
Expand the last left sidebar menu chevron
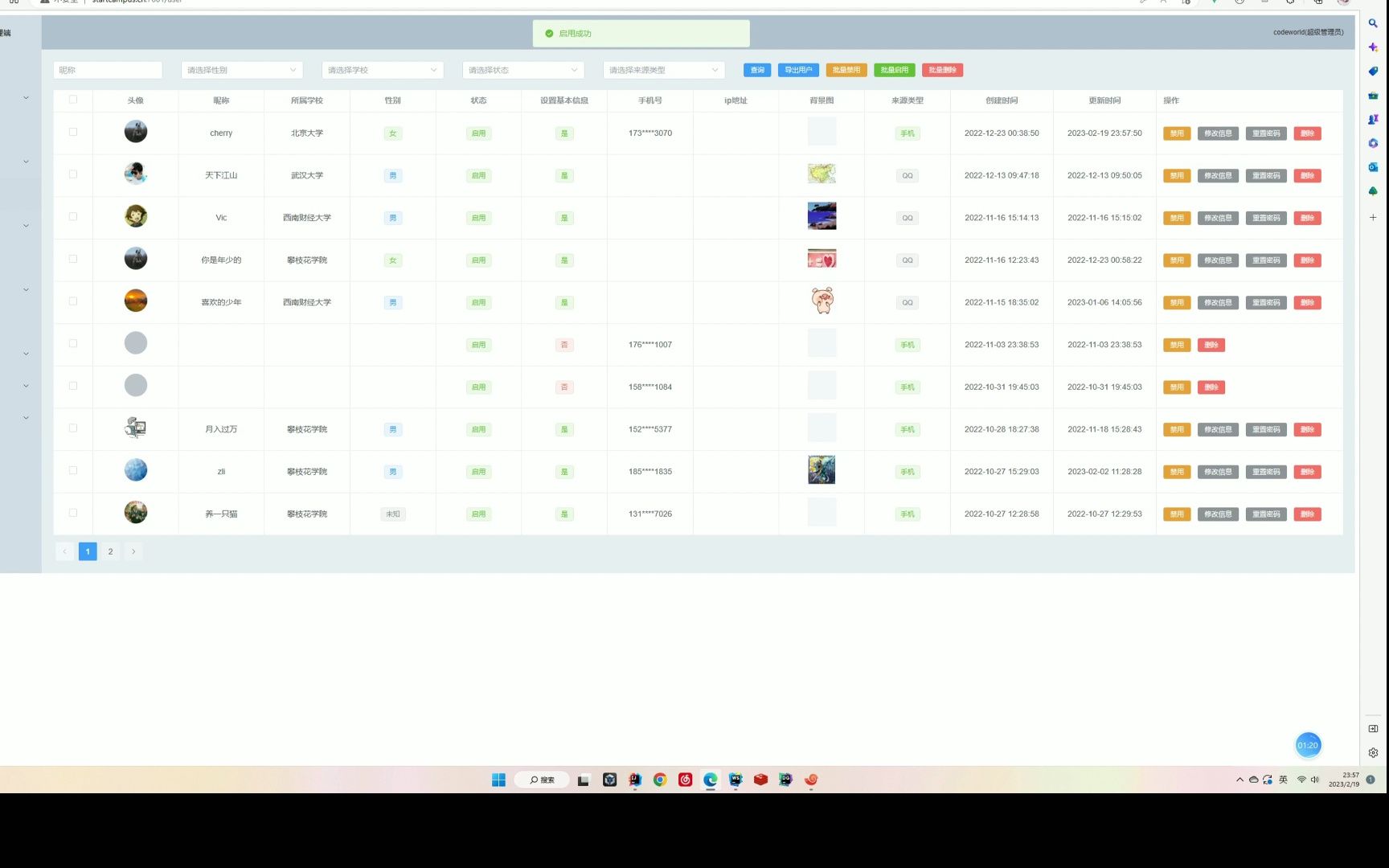point(26,418)
